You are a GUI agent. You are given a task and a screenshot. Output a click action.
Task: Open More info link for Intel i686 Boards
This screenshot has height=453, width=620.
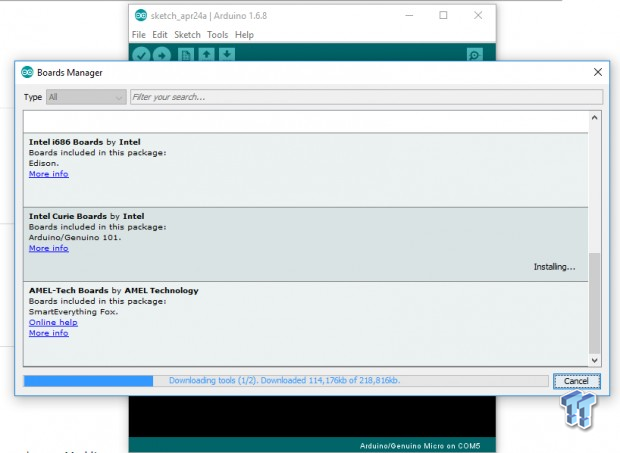[49, 174]
